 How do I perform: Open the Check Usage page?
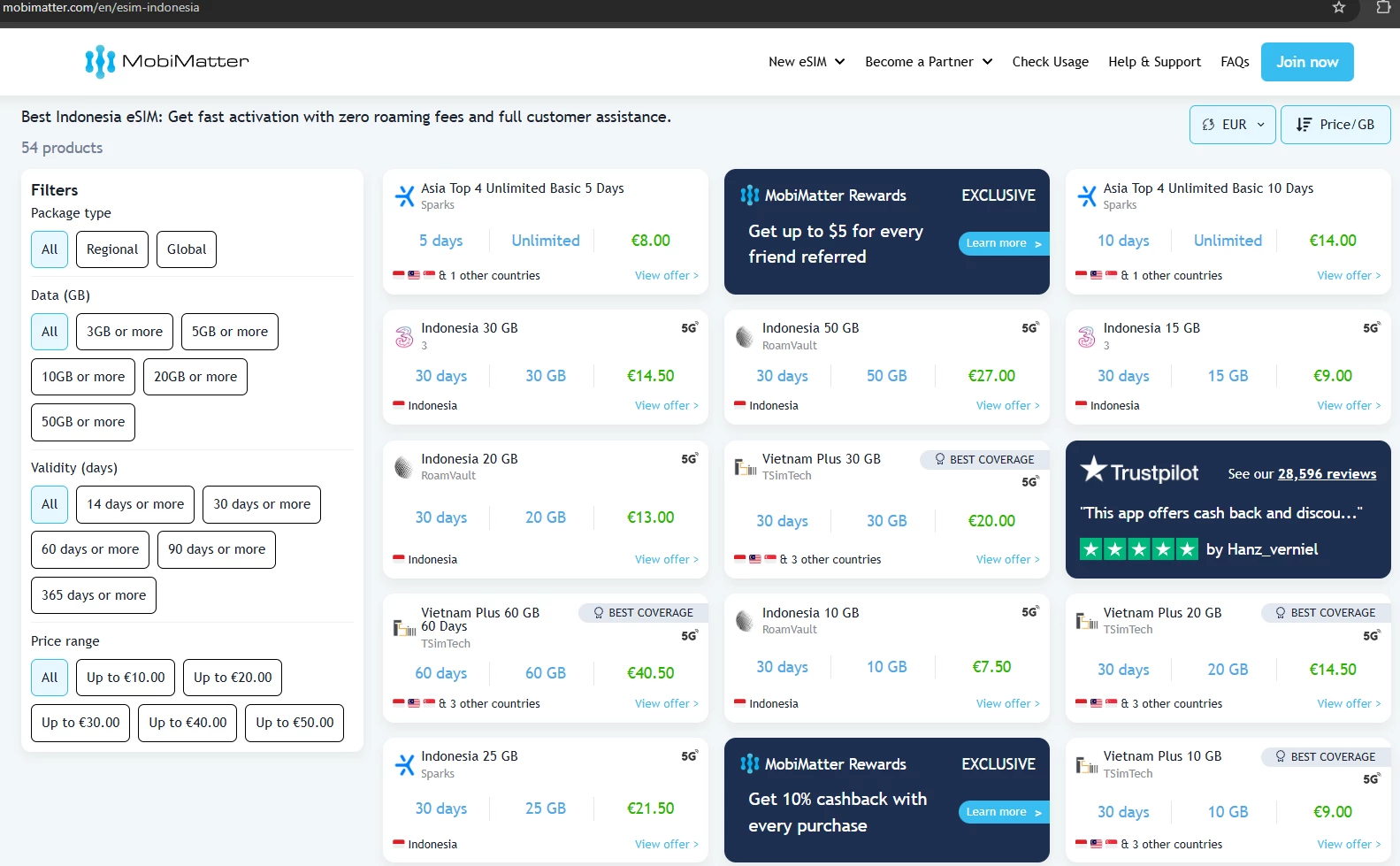click(1051, 62)
